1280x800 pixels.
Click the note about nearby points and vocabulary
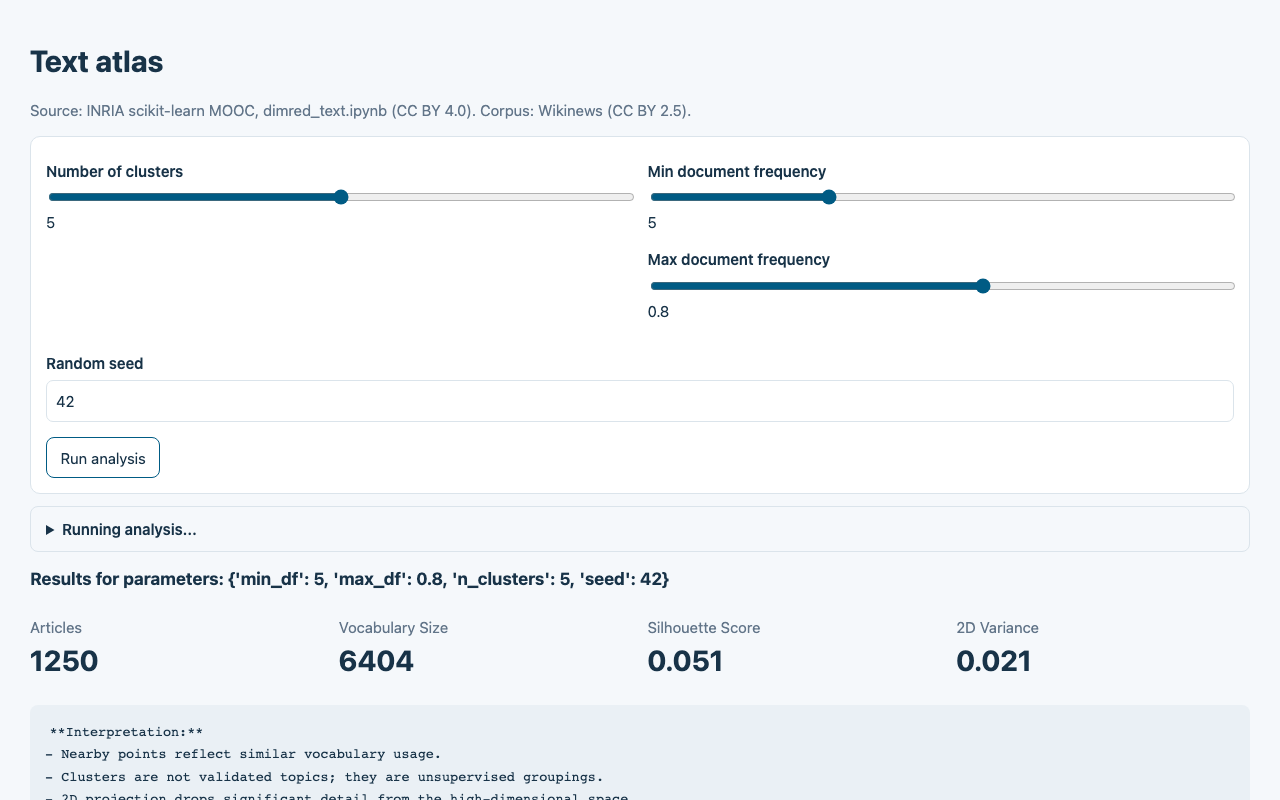point(243,754)
